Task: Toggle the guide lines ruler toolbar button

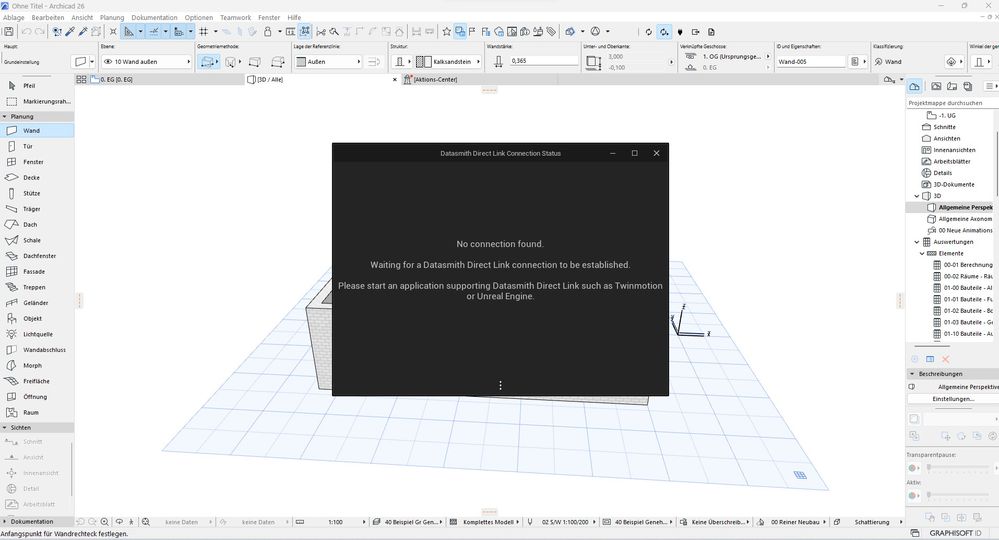Action: click(x=129, y=31)
